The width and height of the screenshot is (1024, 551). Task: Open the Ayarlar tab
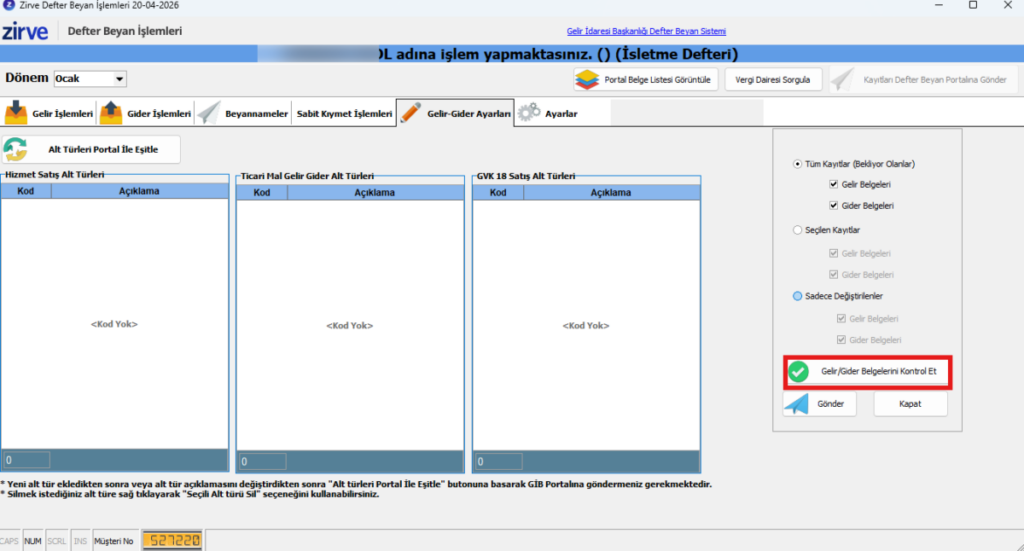pyautogui.click(x=549, y=113)
